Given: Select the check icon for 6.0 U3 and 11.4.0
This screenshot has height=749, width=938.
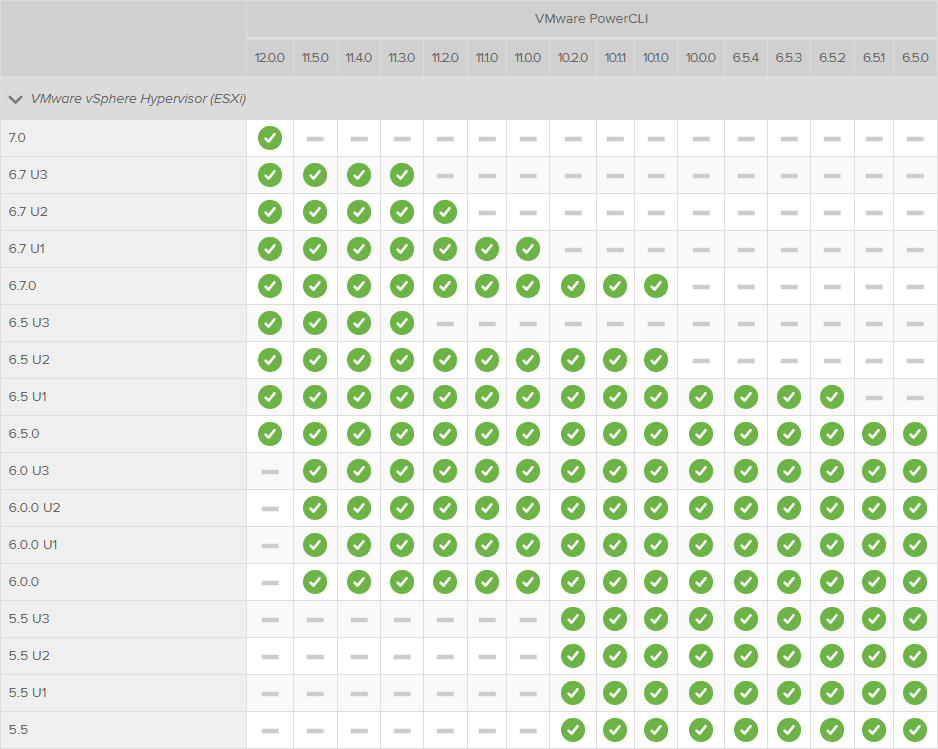Looking at the screenshot, I should [358, 471].
